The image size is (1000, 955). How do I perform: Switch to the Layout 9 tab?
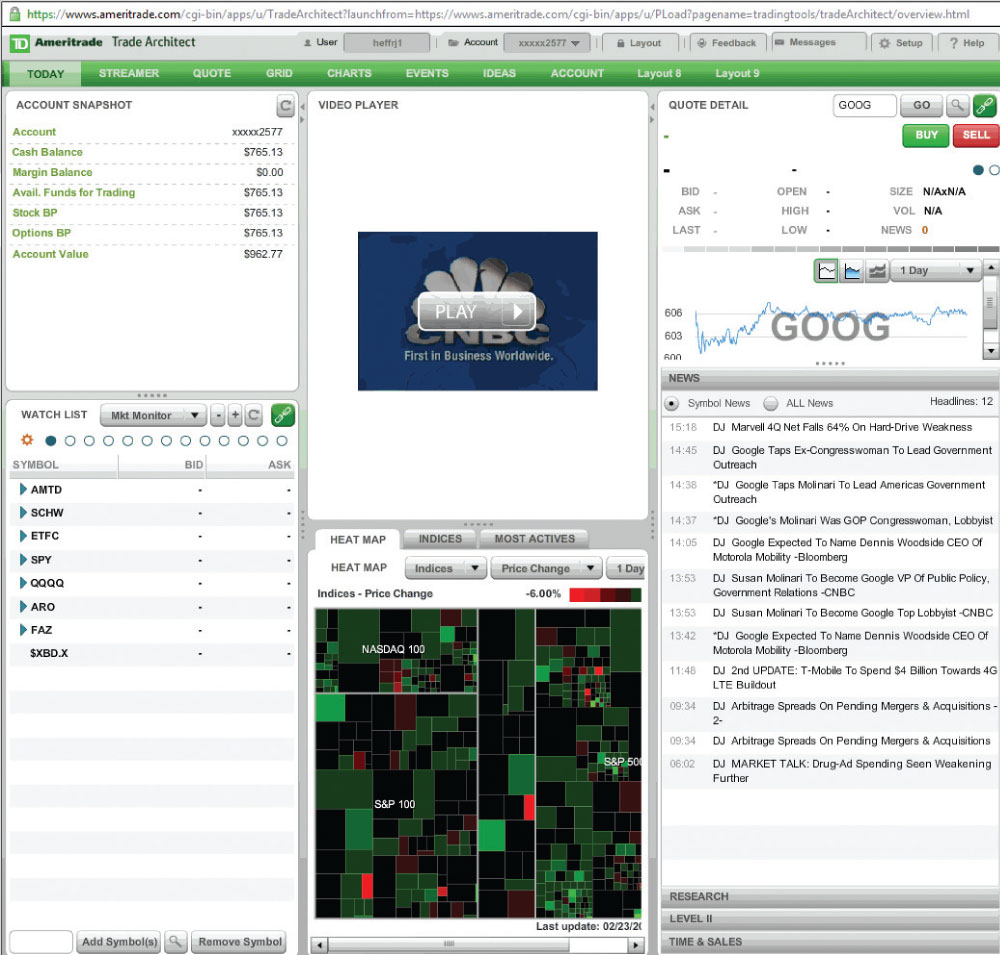737,73
